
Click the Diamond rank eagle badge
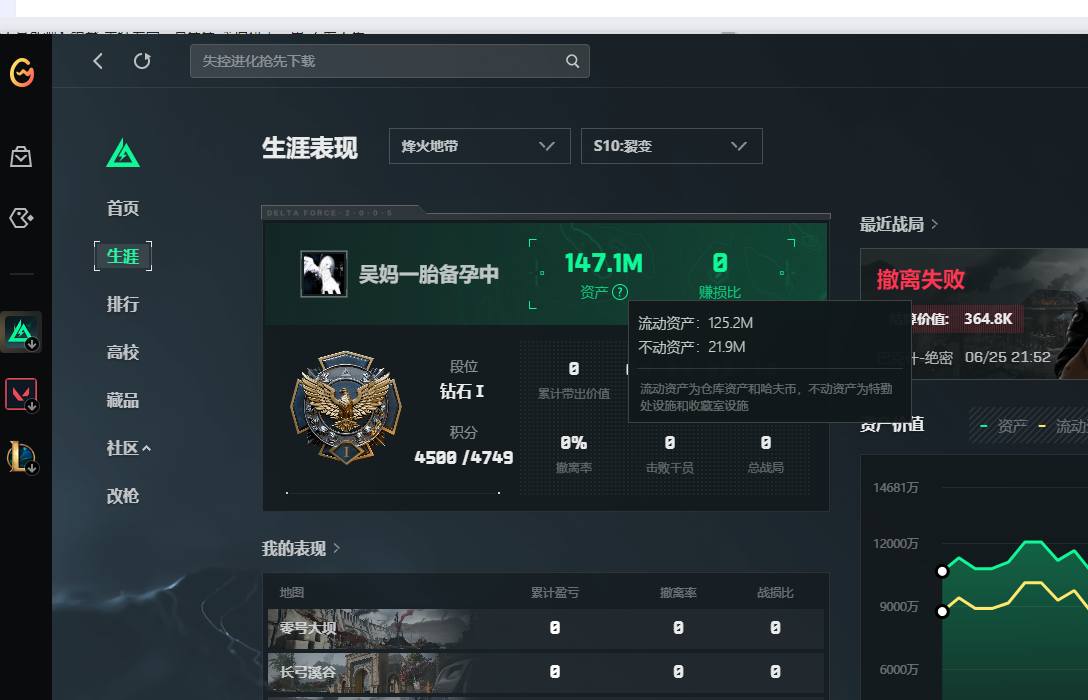tap(346, 407)
